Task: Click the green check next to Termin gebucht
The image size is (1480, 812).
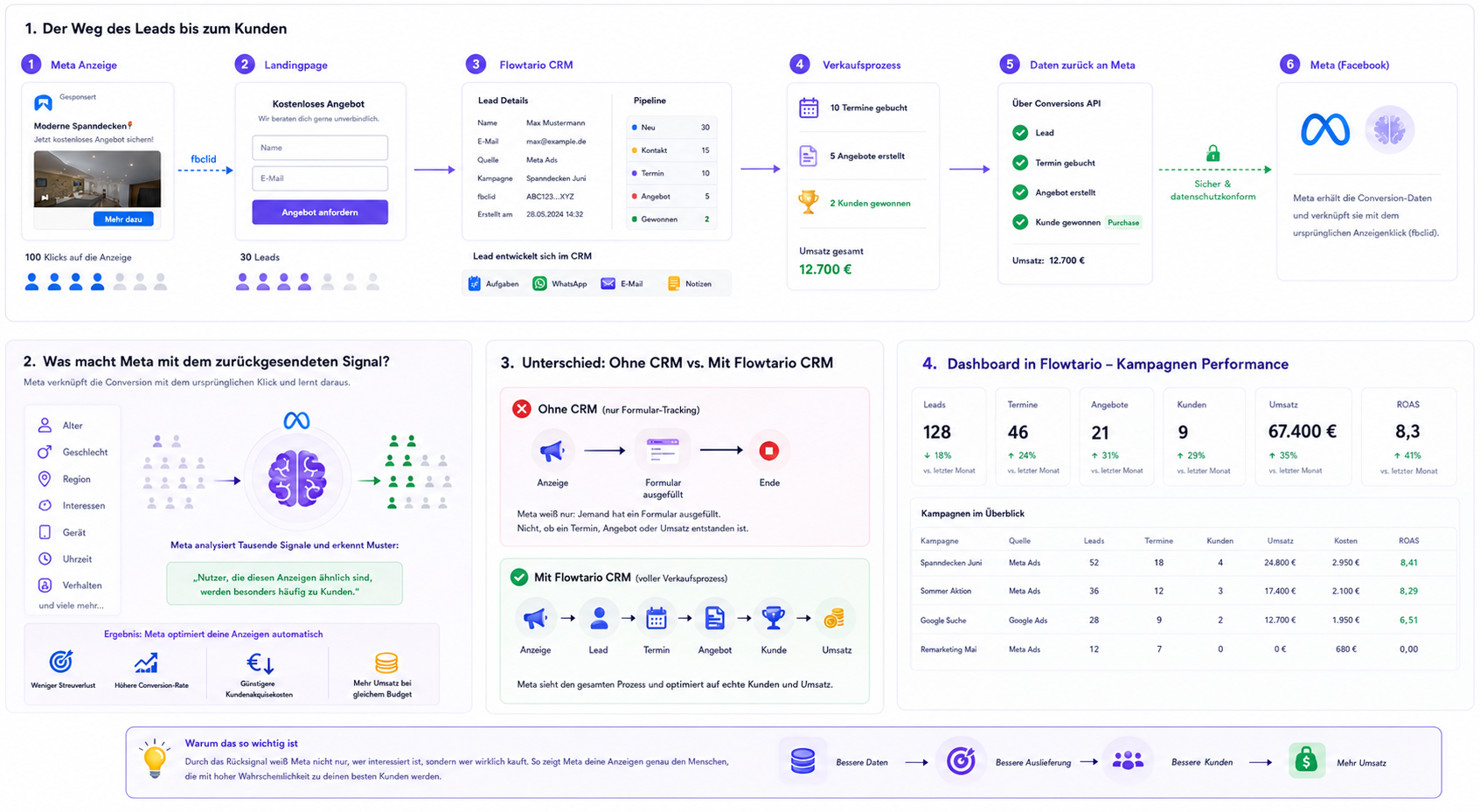Action: [1020, 163]
